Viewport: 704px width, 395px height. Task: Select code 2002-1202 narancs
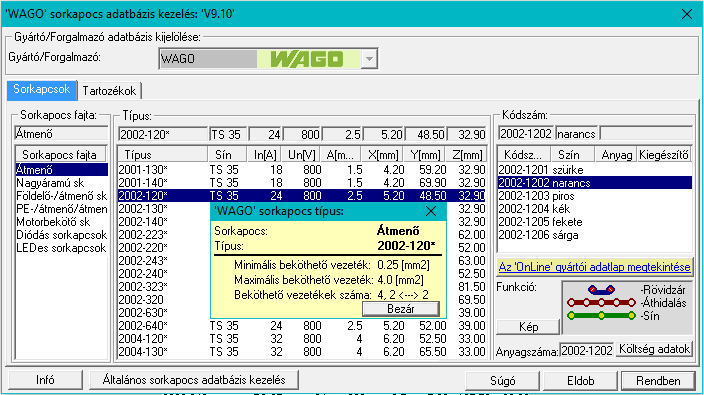(x=595, y=183)
